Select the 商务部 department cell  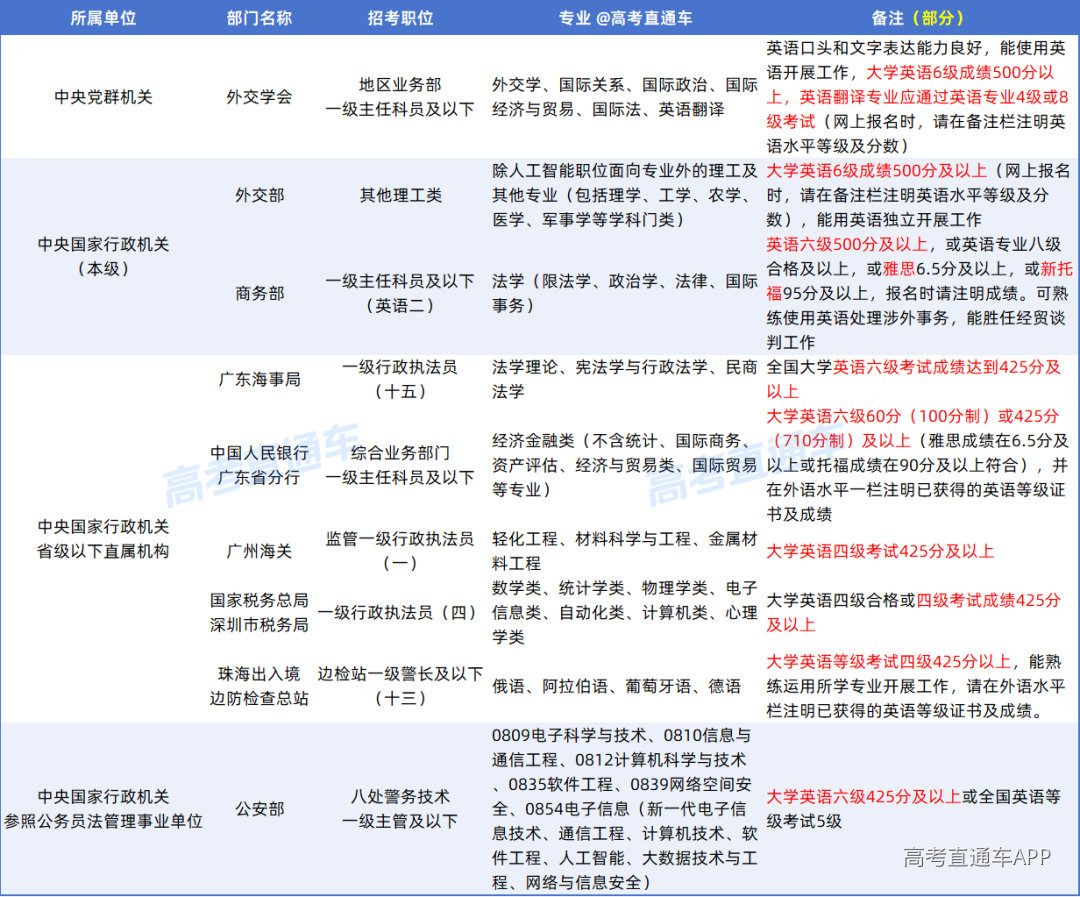[x=259, y=293]
